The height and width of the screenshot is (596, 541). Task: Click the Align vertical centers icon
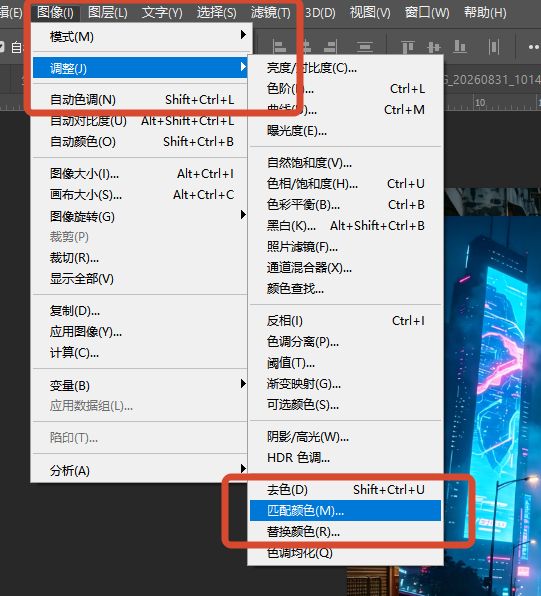click(434, 47)
